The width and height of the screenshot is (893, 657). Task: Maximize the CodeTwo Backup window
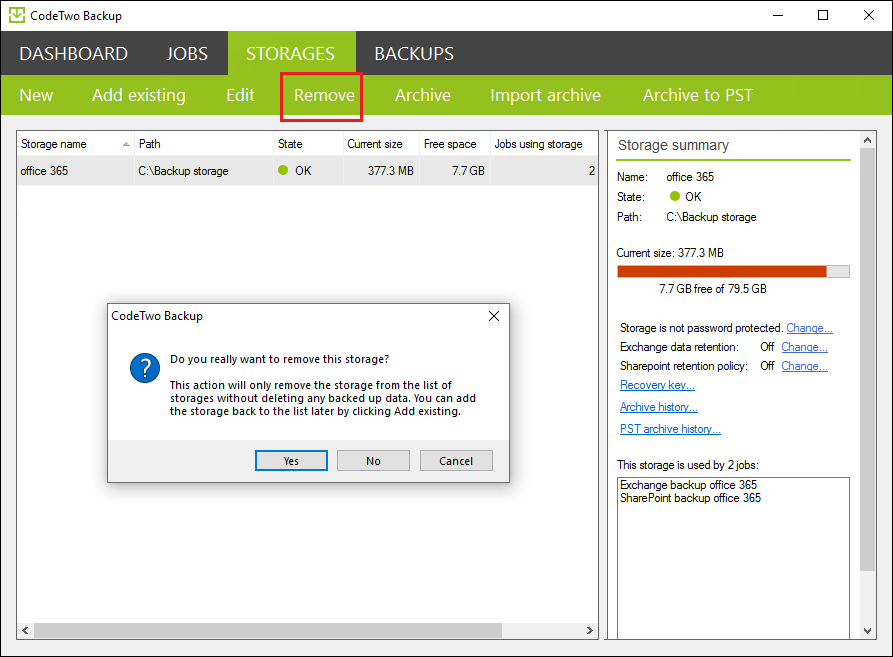coord(823,15)
